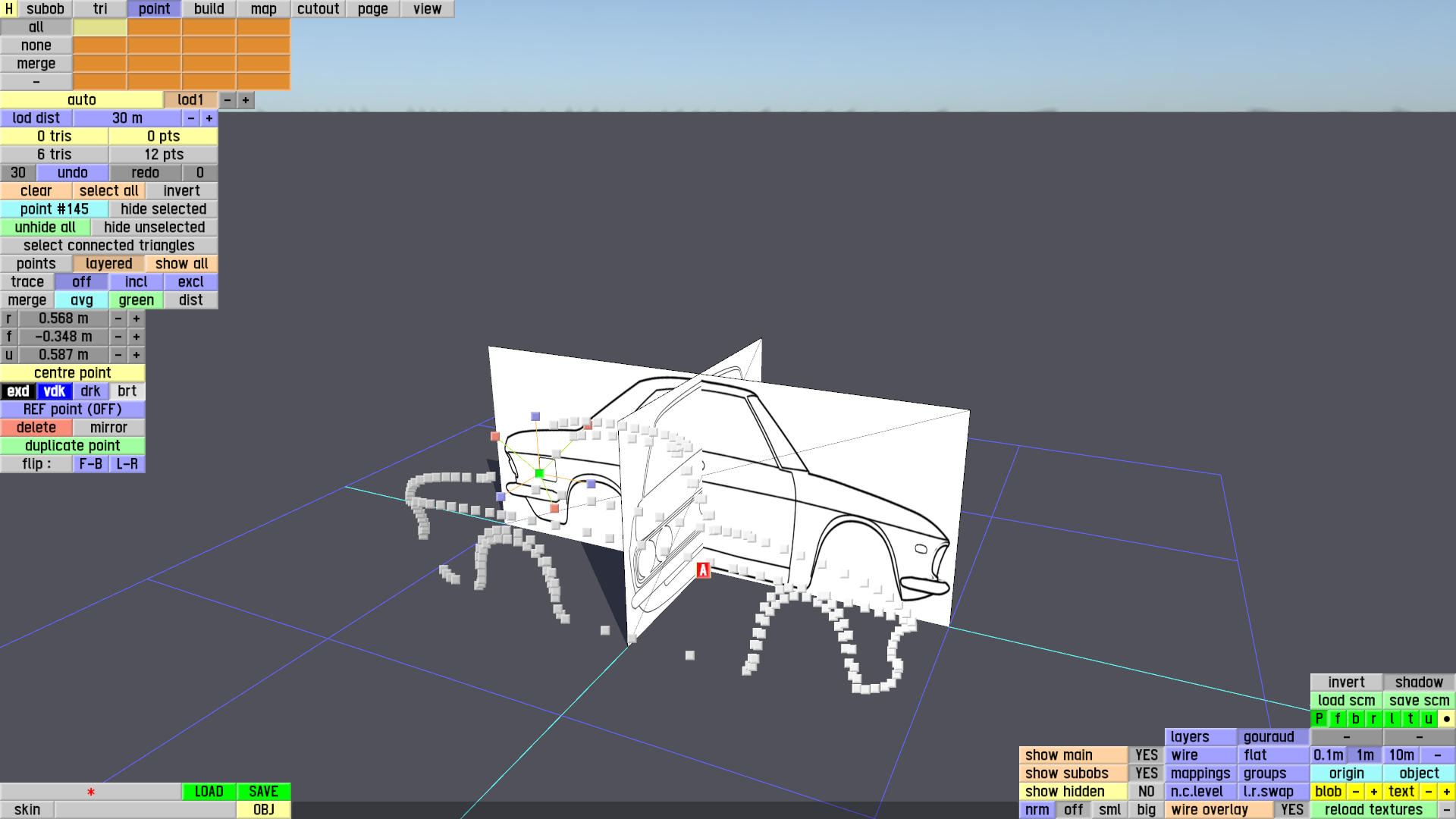Viewport: 1456px width, 819px height.
Task: Toggle show subobs YES button
Action: click(1146, 773)
